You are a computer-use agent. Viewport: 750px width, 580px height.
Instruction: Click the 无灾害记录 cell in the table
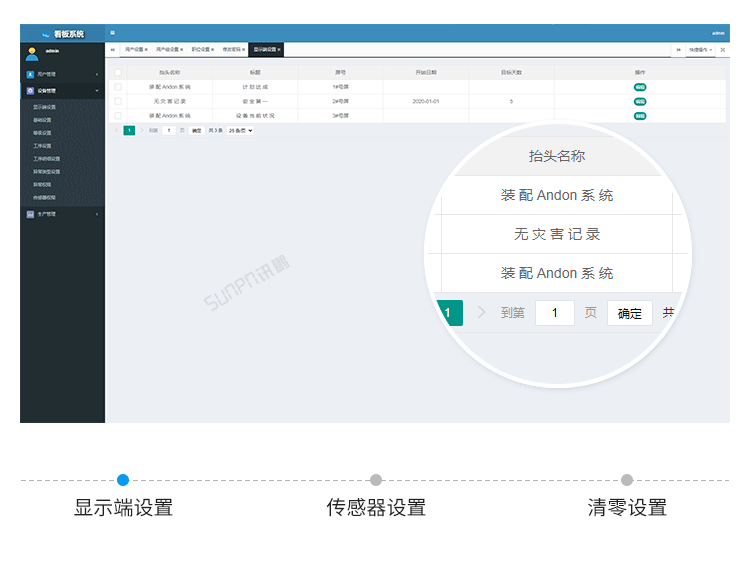click(170, 101)
